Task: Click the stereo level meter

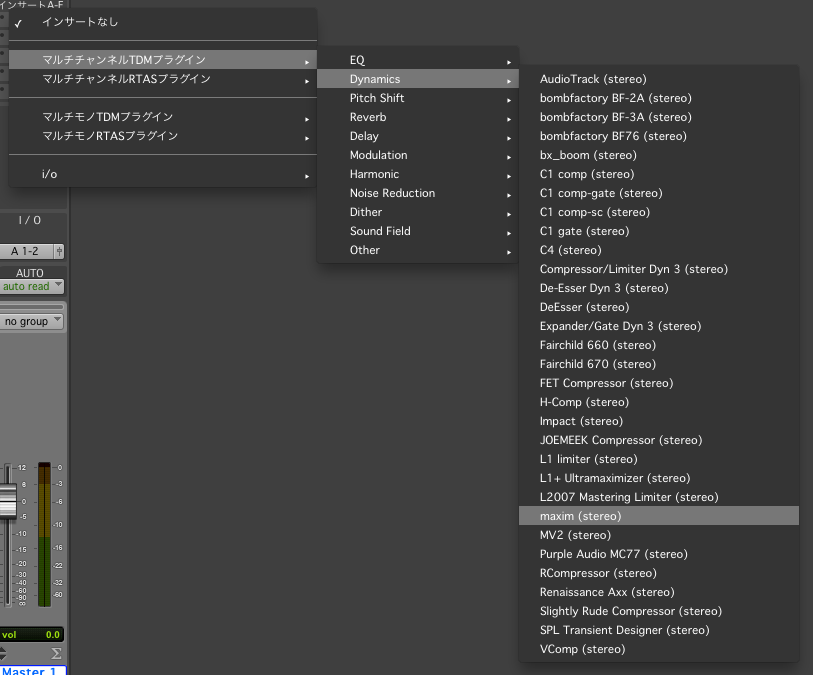Action: point(45,534)
